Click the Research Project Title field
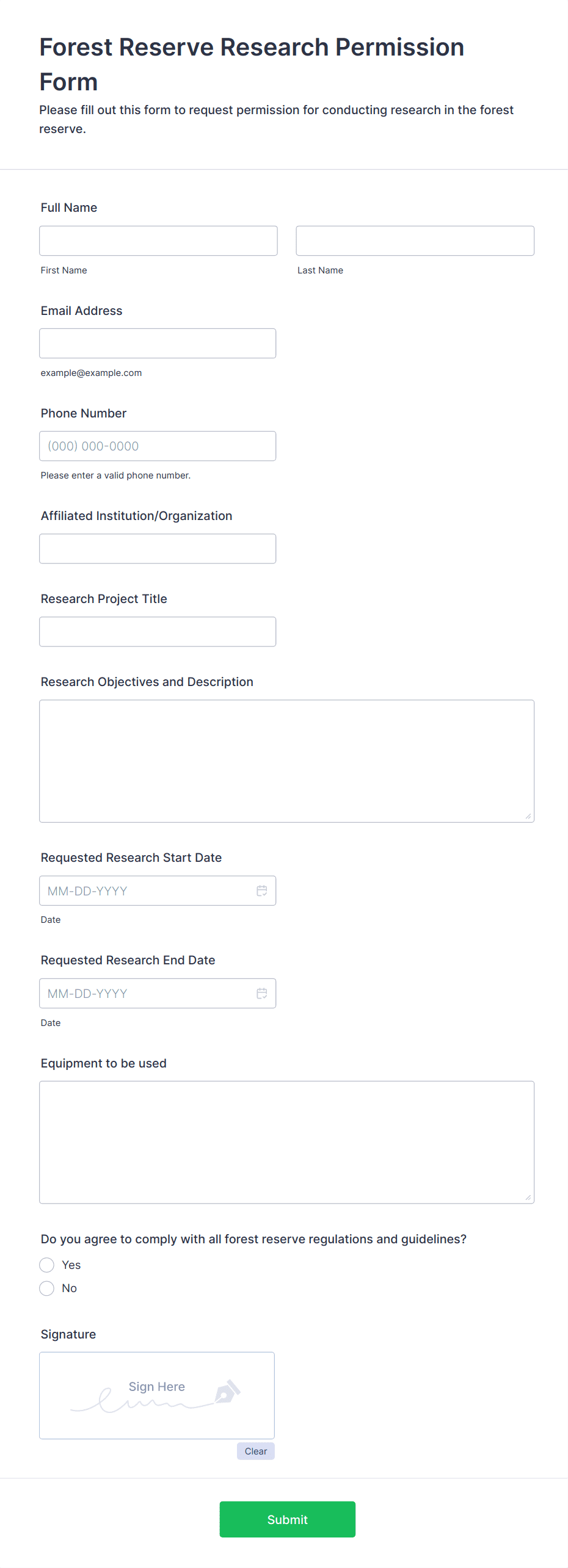This screenshot has height=1568, width=568. (158, 631)
